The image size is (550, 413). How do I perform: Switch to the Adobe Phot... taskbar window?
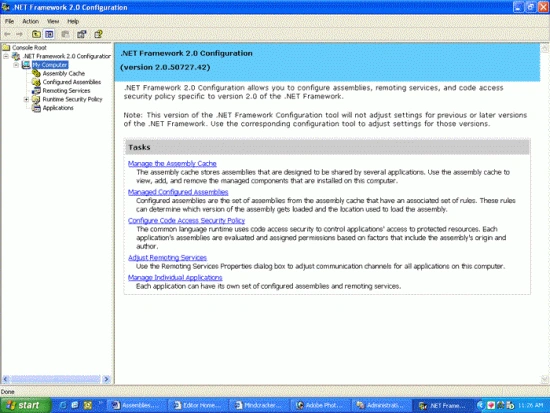(321, 405)
